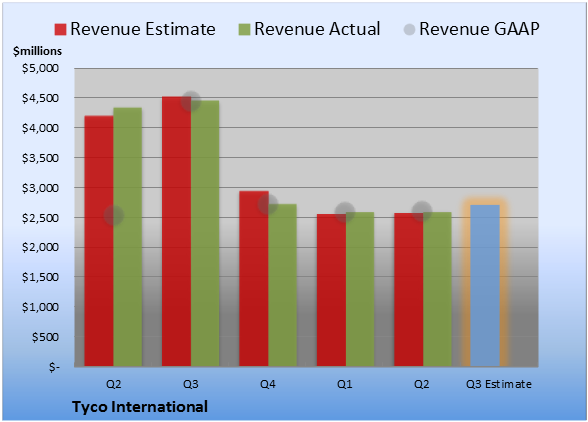
Task: Click the 'Q3' x-axis label
Action: pyautogui.click(x=190, y=384)
